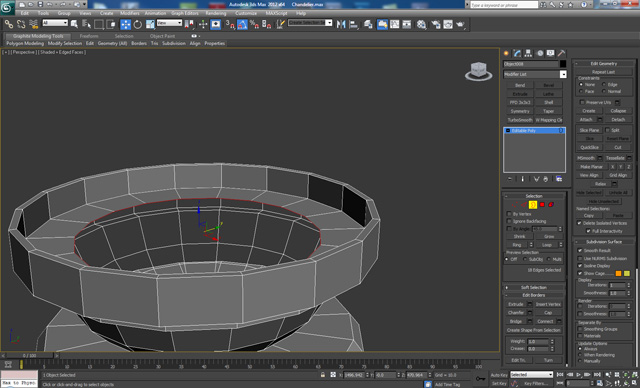Open the Hierarchy command panel tab
The image size is (640, 388).
click(x=529, y=53)
